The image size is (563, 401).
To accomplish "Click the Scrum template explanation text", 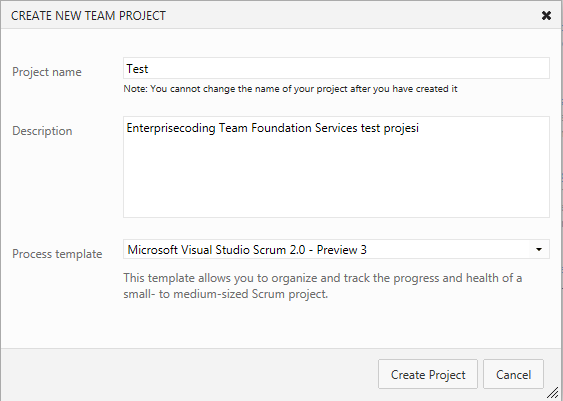I will coord(322,286).
